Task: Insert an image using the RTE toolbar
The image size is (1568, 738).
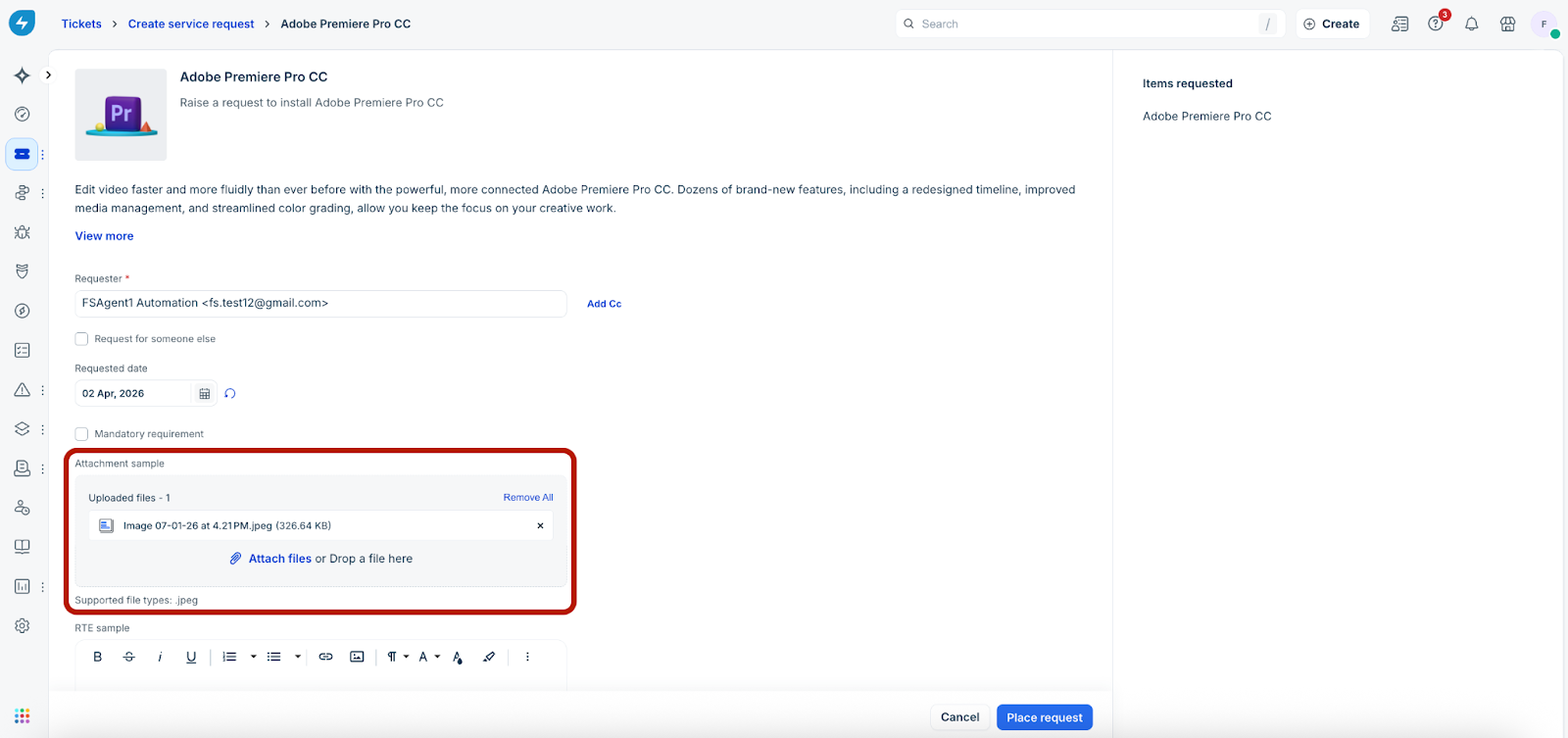Action: [357, 657]
